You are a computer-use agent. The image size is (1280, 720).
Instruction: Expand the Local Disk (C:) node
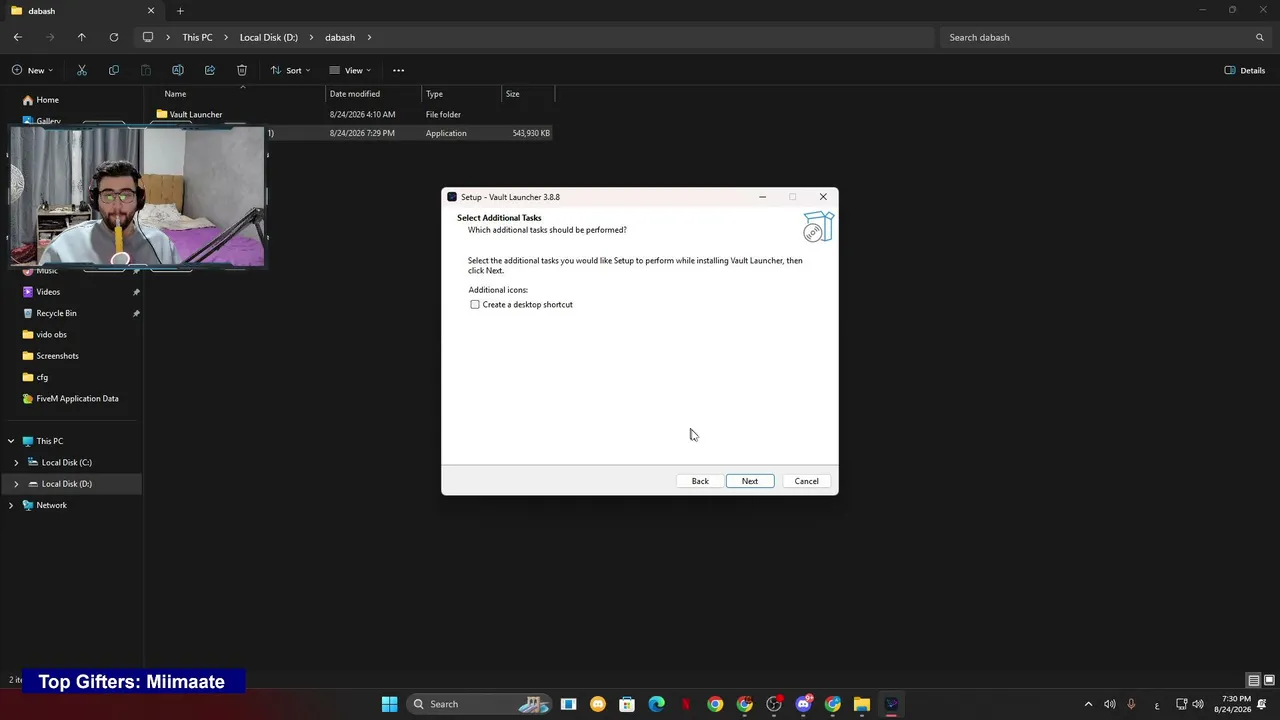click(16, 462)
